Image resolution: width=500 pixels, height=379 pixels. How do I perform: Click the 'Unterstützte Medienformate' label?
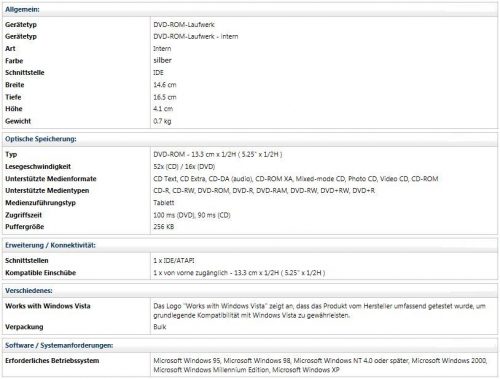point(51,179)
